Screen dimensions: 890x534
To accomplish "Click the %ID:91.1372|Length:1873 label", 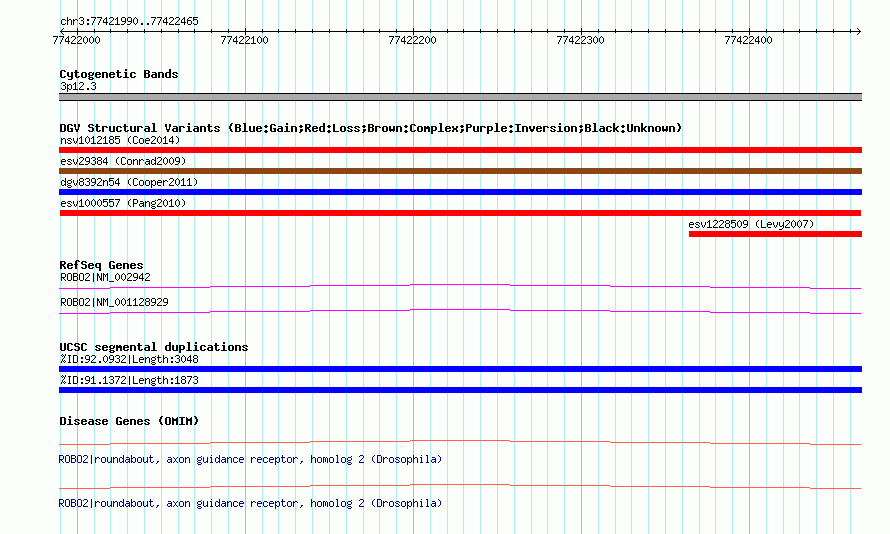I will pyautogui.click(x=129, y=380).
